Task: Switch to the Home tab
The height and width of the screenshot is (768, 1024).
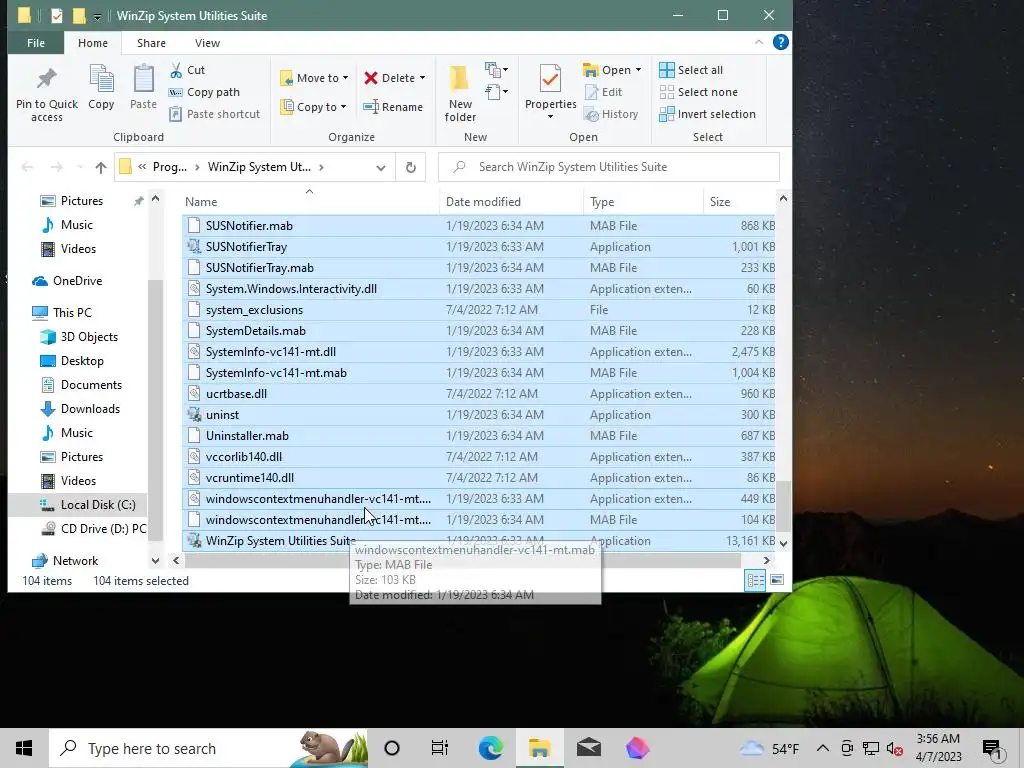Action: (93, 43)
